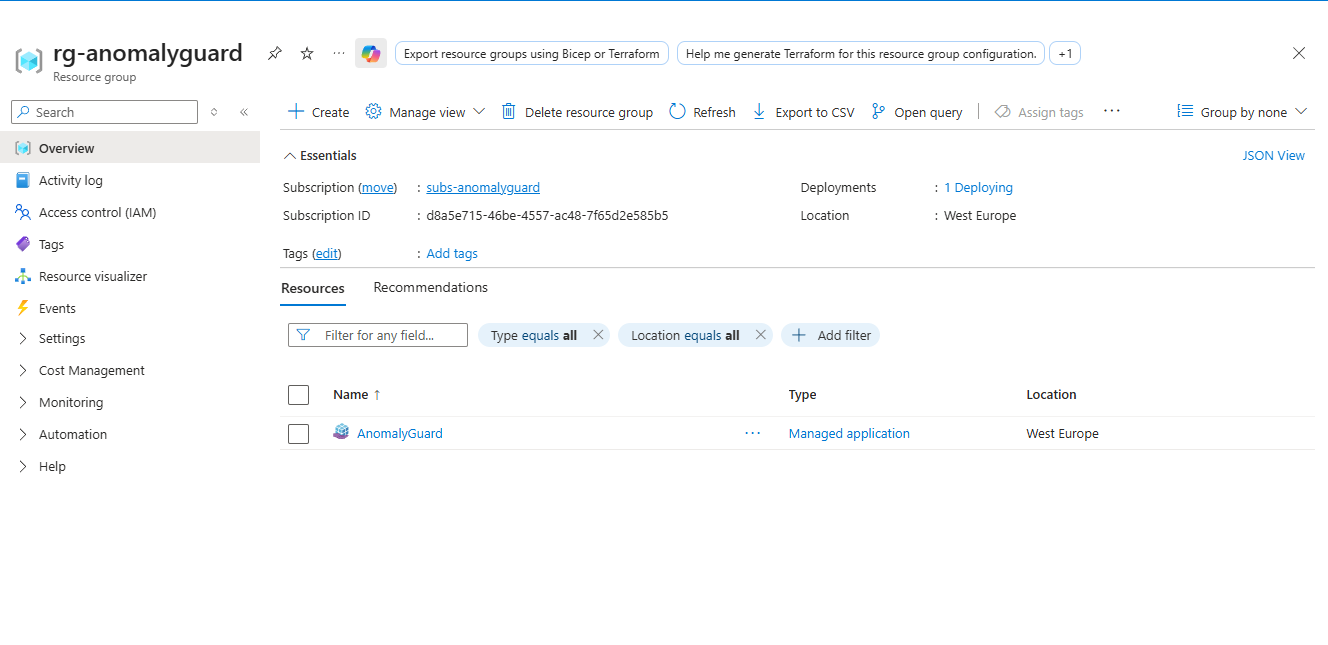
Task: Click the Export to CSV download icon
Action: click(x=760, y=112)
